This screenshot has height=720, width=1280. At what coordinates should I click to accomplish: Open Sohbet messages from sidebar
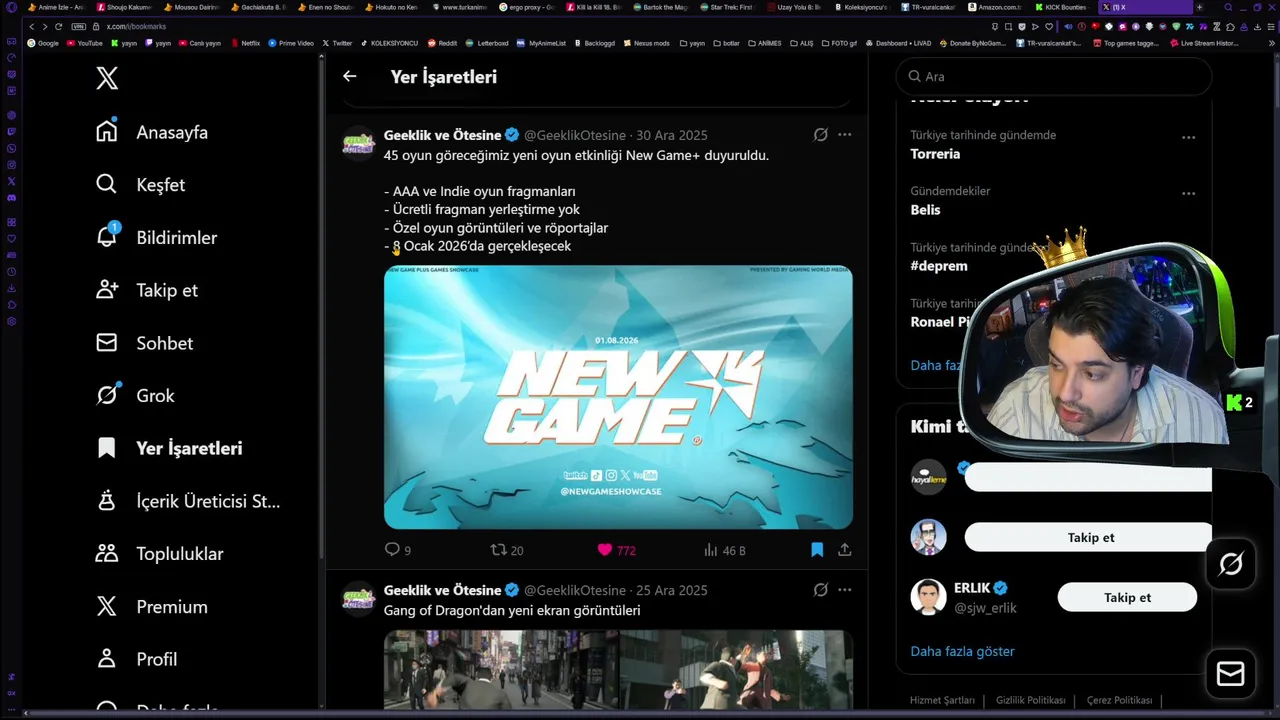[144, 343]
